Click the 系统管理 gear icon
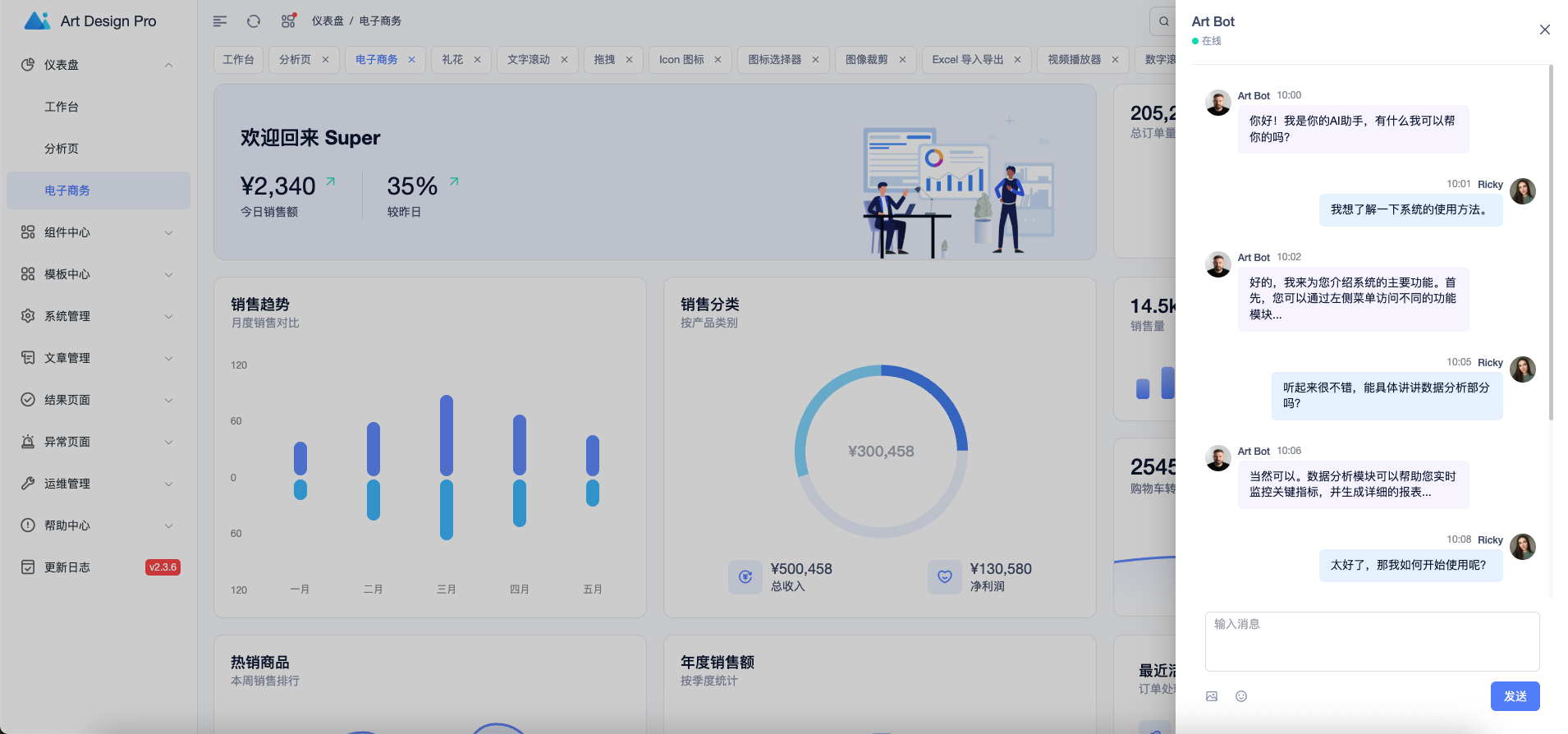Screen dimensions: 1568x734 click(28, 316)
